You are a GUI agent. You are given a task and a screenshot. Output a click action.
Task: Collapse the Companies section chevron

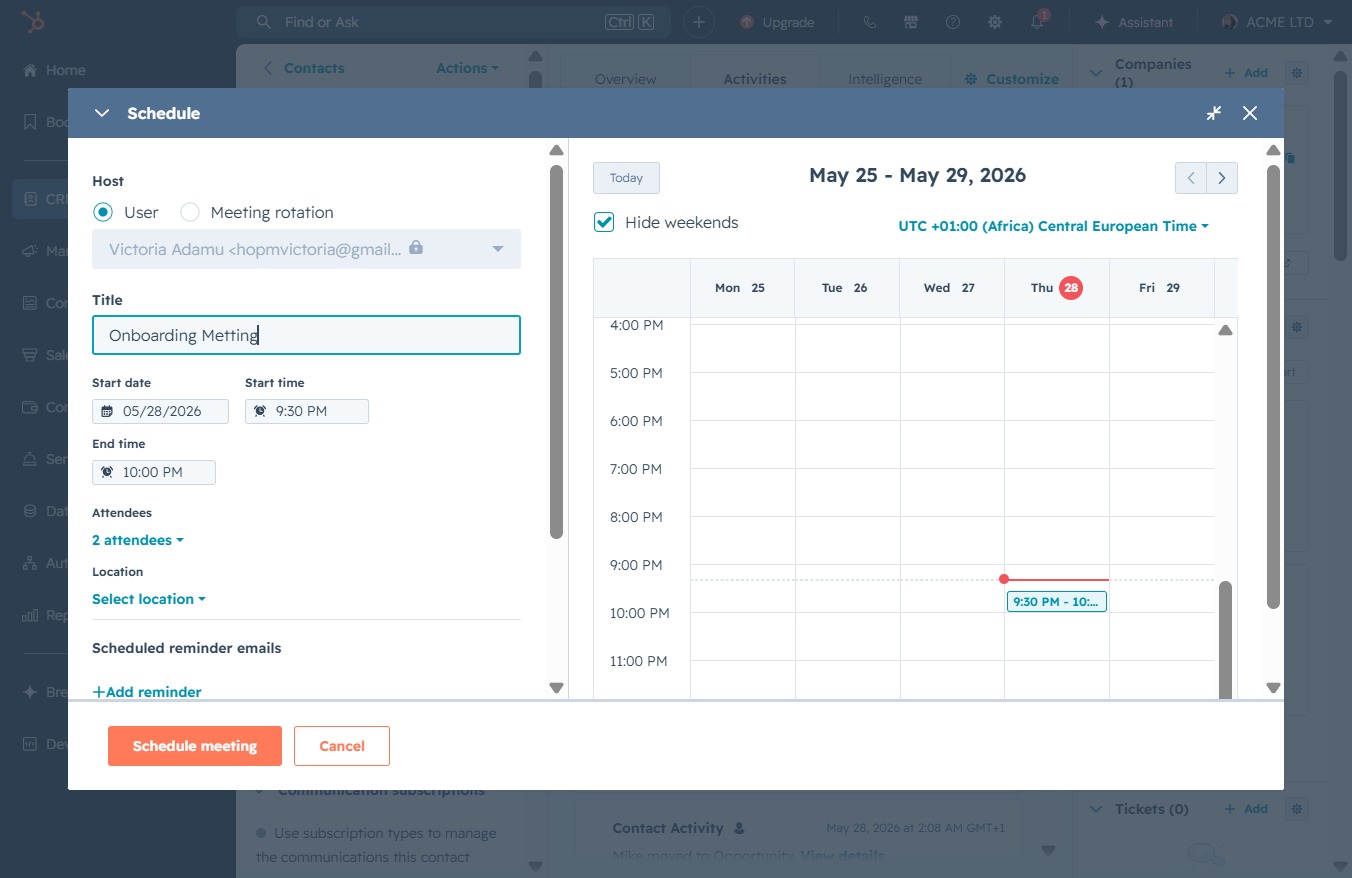[1096, 73]
